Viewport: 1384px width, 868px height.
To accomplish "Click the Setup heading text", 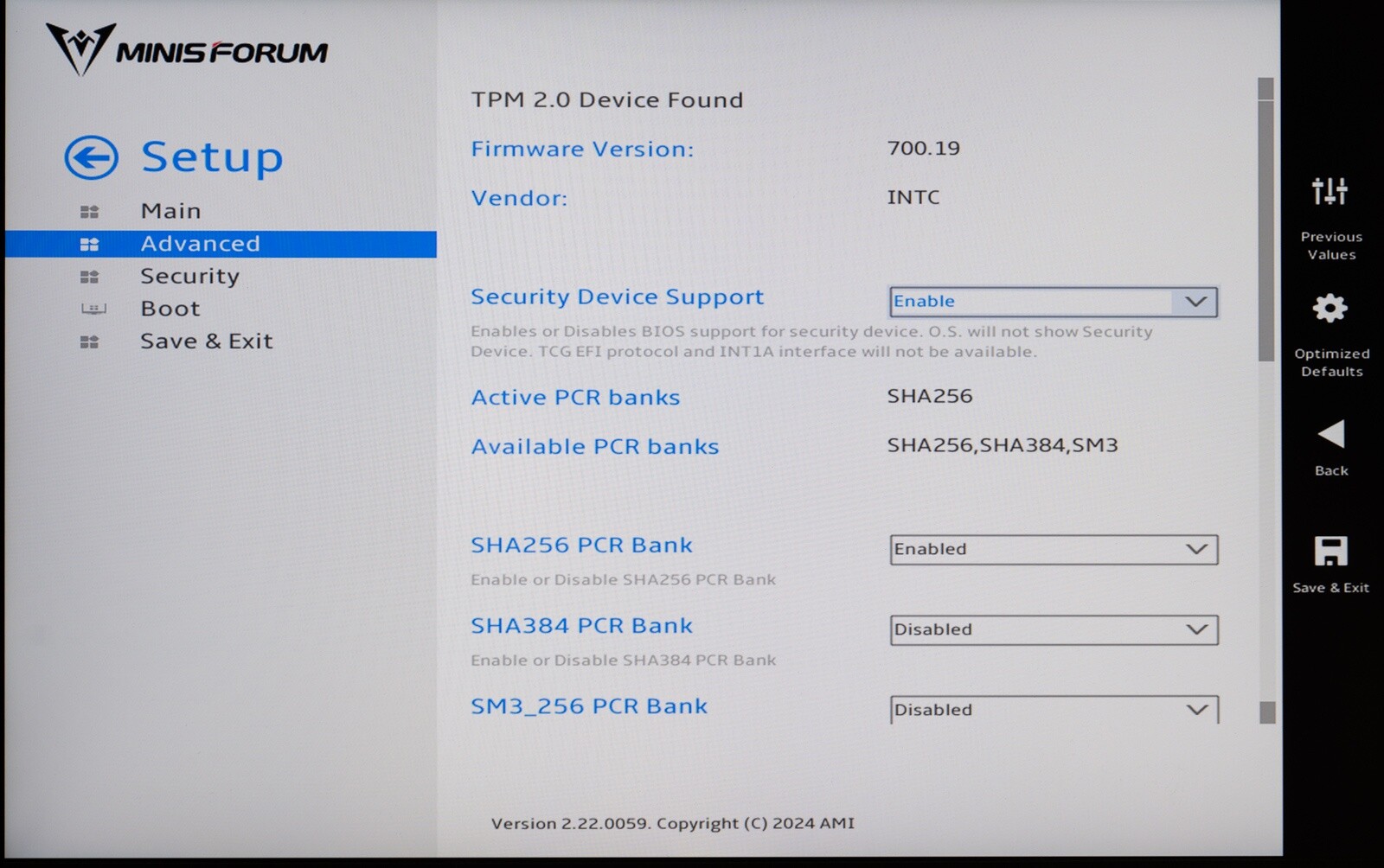I will click(212, 157).
